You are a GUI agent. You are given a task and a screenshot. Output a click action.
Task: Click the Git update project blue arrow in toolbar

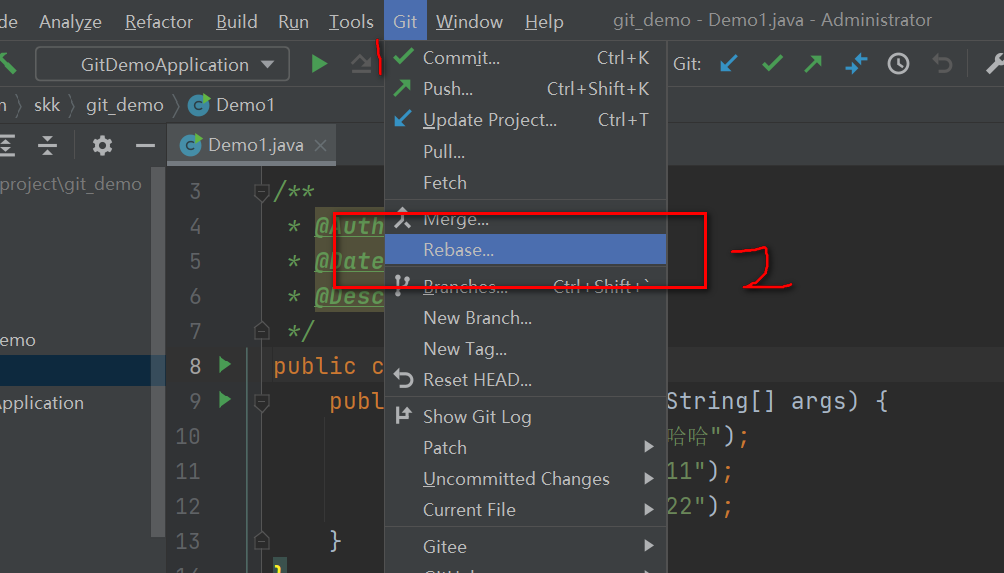(729, 63)
